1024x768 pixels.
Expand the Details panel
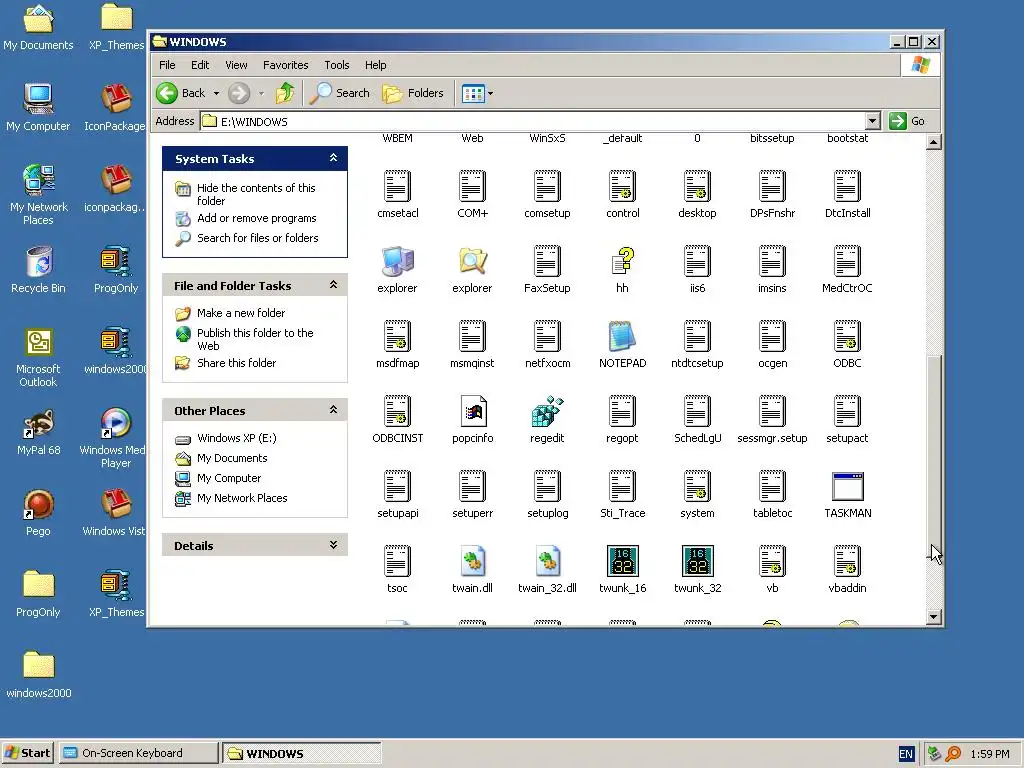click(333, 545)
